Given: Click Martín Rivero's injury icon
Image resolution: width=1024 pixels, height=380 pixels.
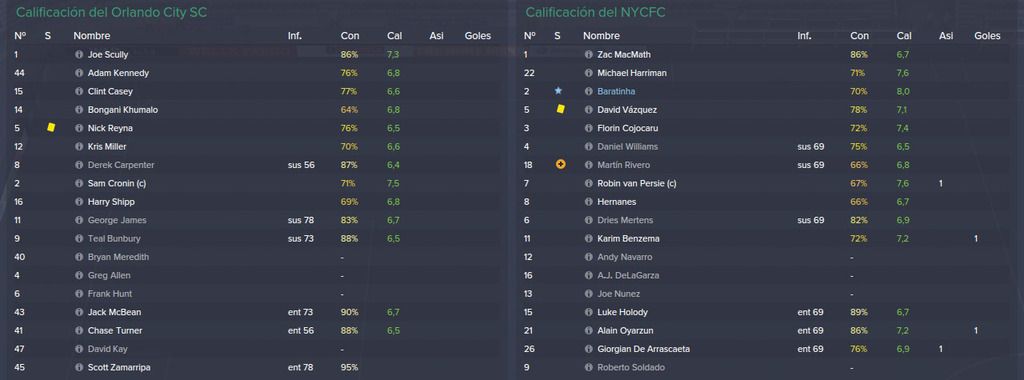Looking at the screenshot, I should [560, 165].
